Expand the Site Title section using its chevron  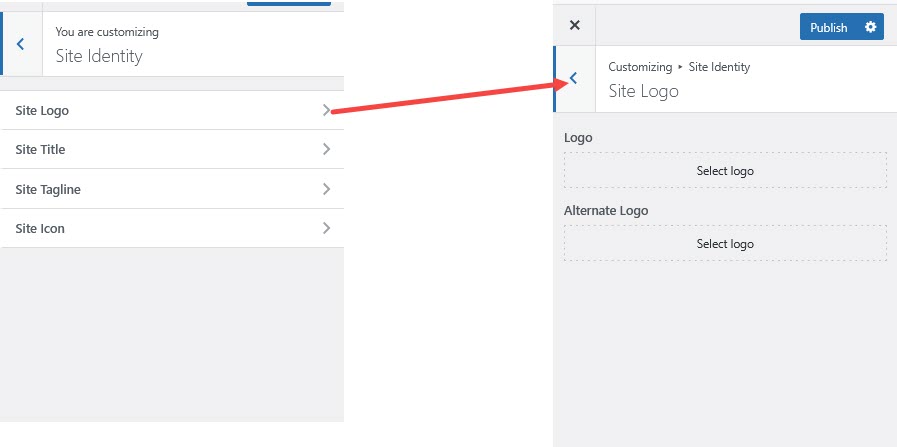point(326,149)
